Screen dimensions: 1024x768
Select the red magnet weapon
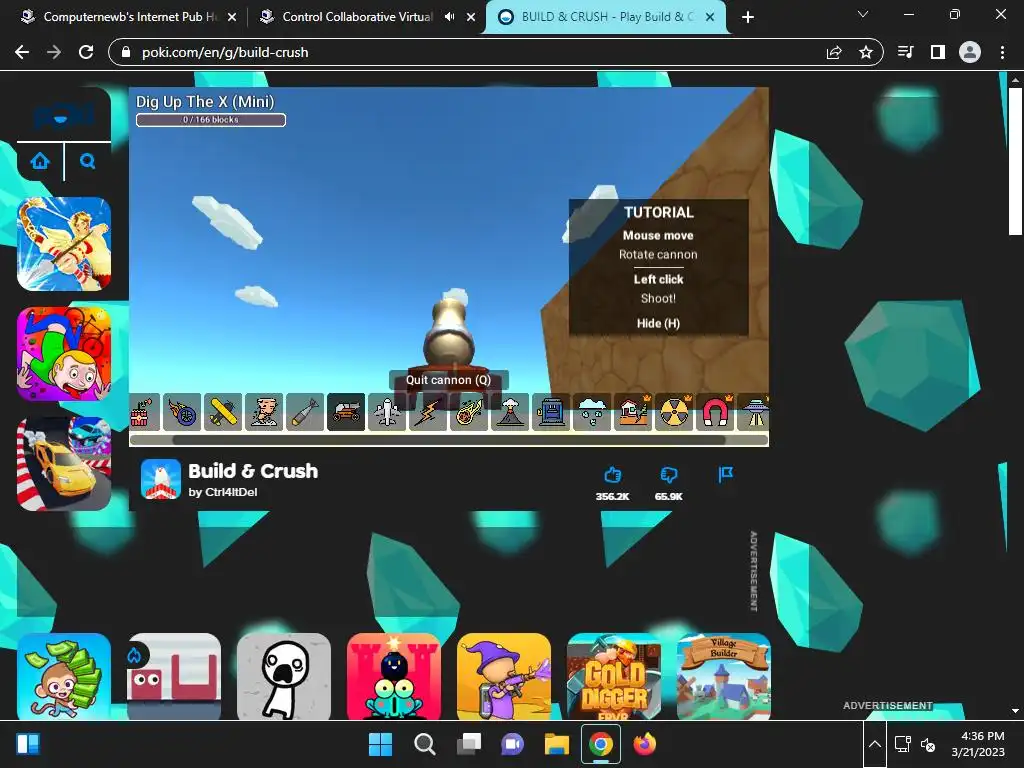tap(716, 412)
